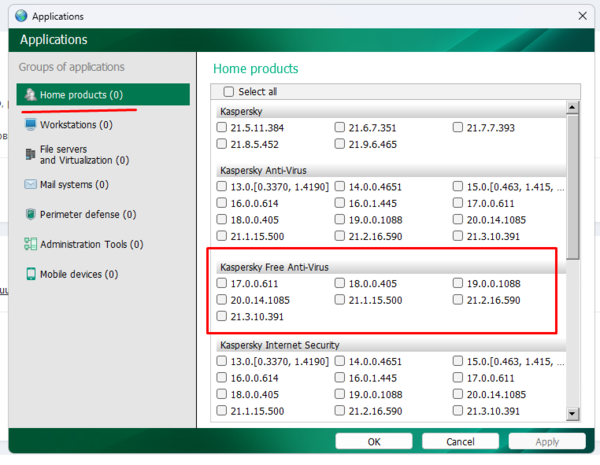600x465 pixels.
Task: Check Kaspersky Anti-Virus 21.2.16.590
Action: 339,236
